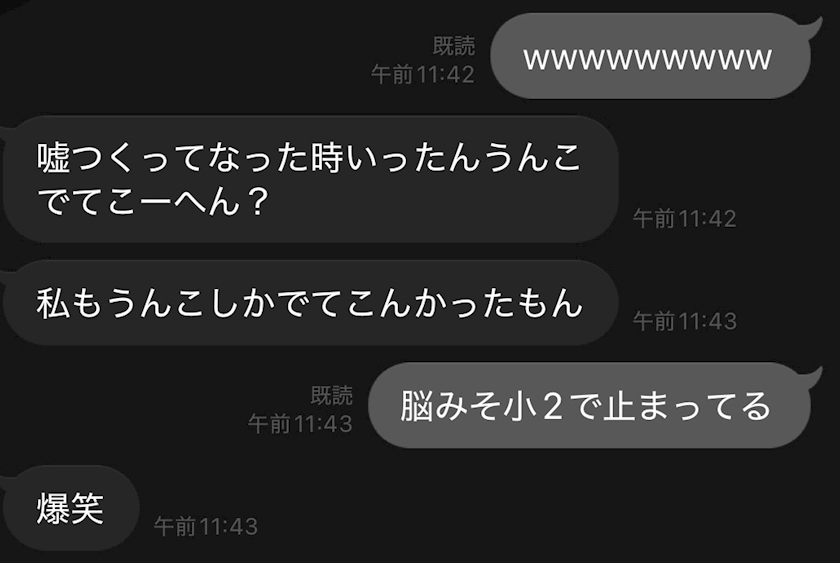
Task: Click the 午前11:42 timestamp beside the wwwwwwwww message
Action: pyautogui.click(x=423, y=74)
